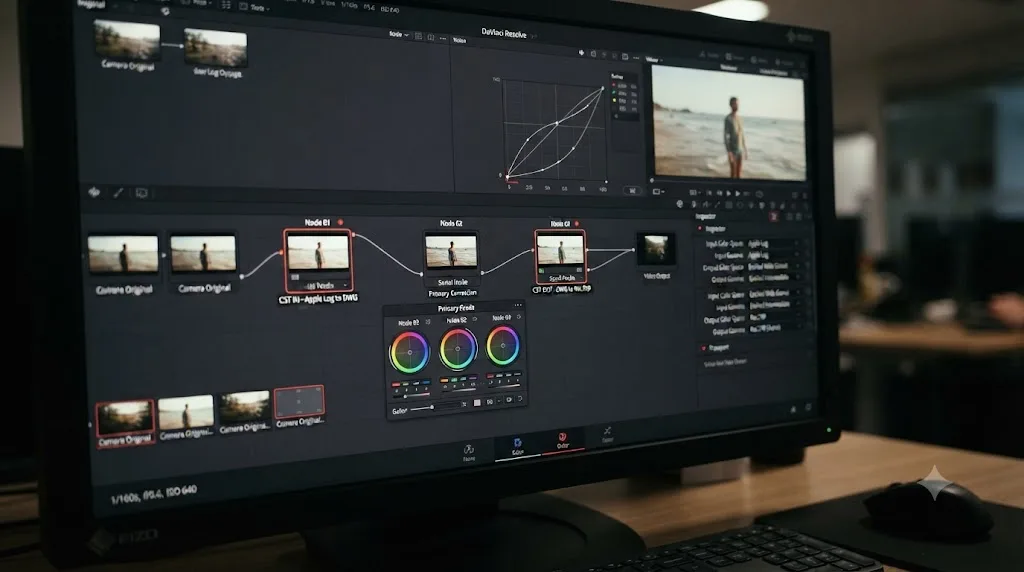Screen dimensions: 1024x572
Task: Click the last icon in the Primary panel footer
Action: pos(520,398)
